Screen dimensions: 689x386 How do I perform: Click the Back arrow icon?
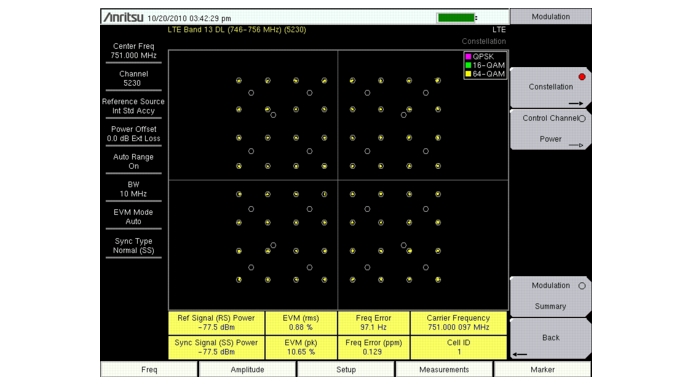click(520, 354)
